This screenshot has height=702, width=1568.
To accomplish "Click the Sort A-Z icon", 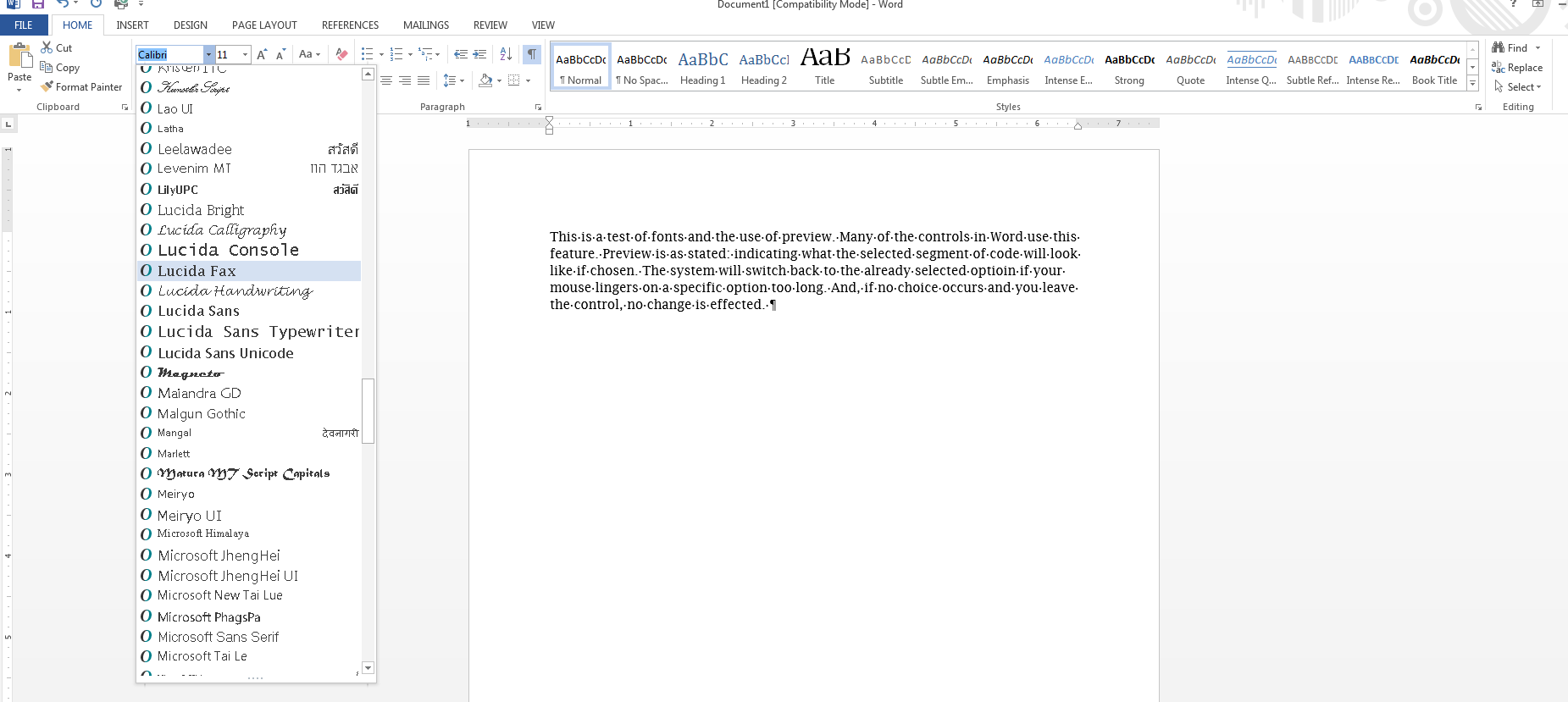I will tap(506, 54).
